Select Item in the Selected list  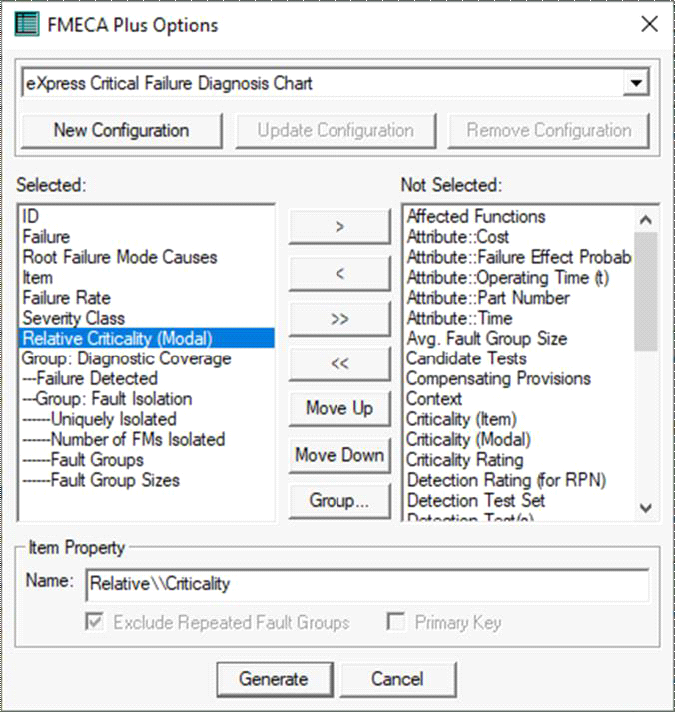[x=146, y=277]
